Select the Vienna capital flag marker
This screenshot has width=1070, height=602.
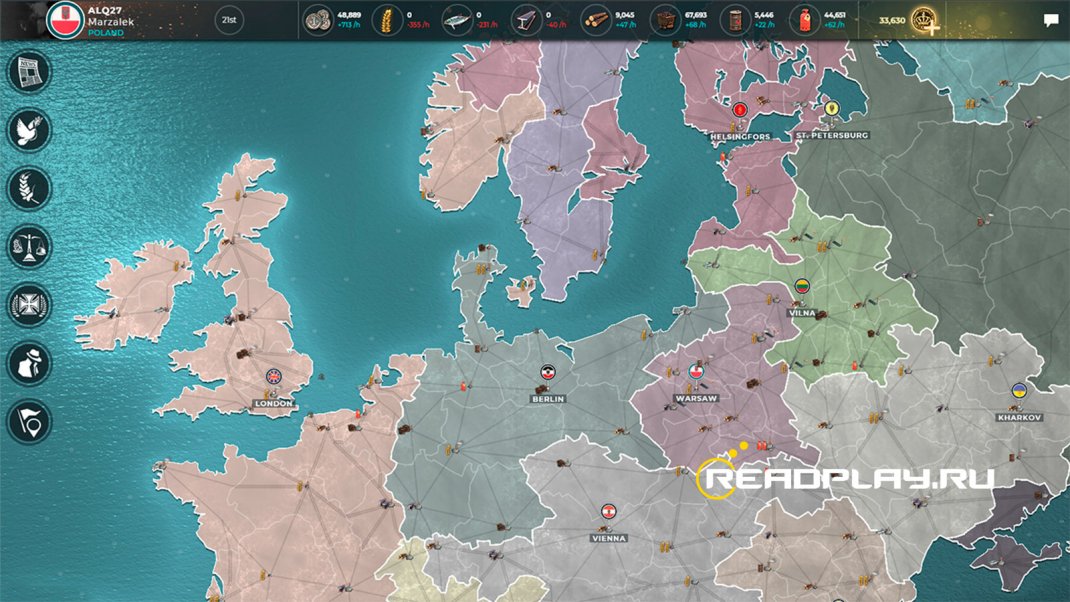pyautogui.click(x=609, y=511)
